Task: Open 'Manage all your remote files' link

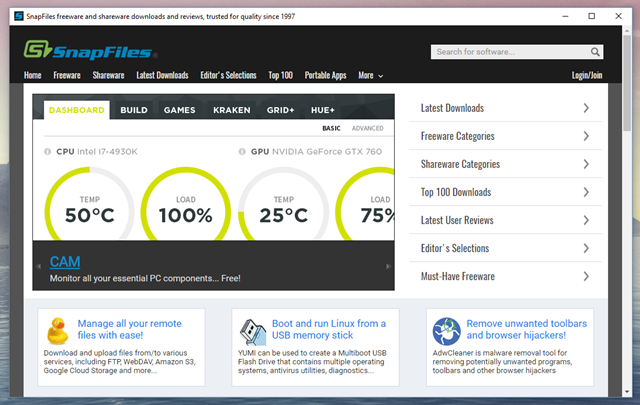Action: [129, 329]
